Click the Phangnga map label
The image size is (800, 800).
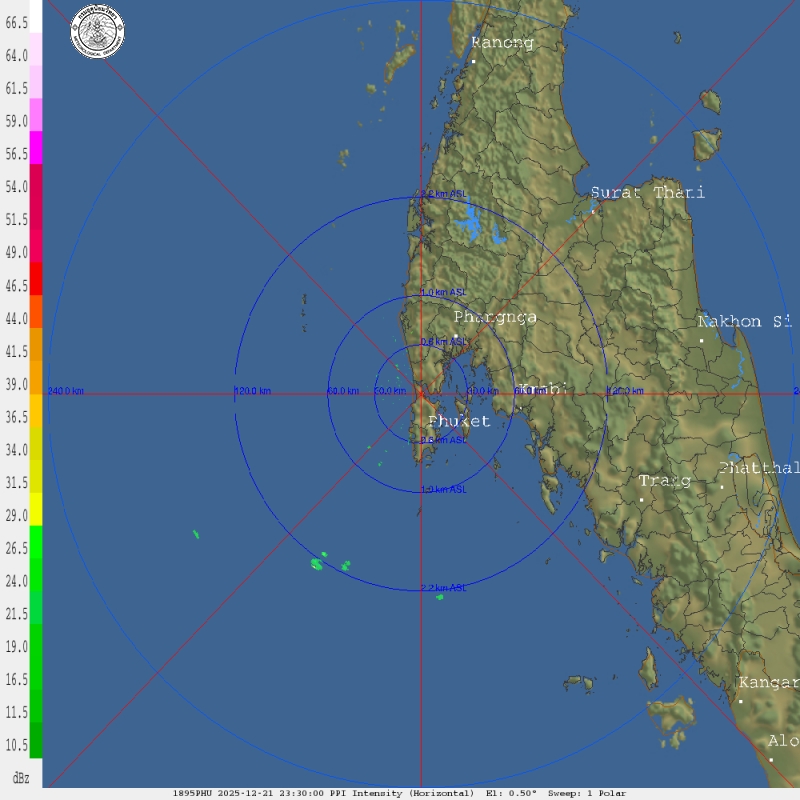(495, 317)
